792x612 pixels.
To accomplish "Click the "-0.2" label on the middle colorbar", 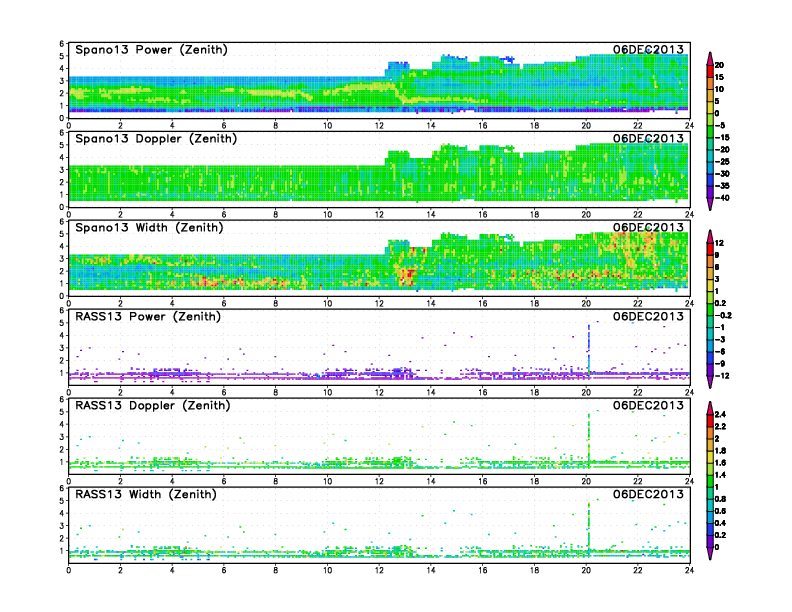I will pos(723,315).
